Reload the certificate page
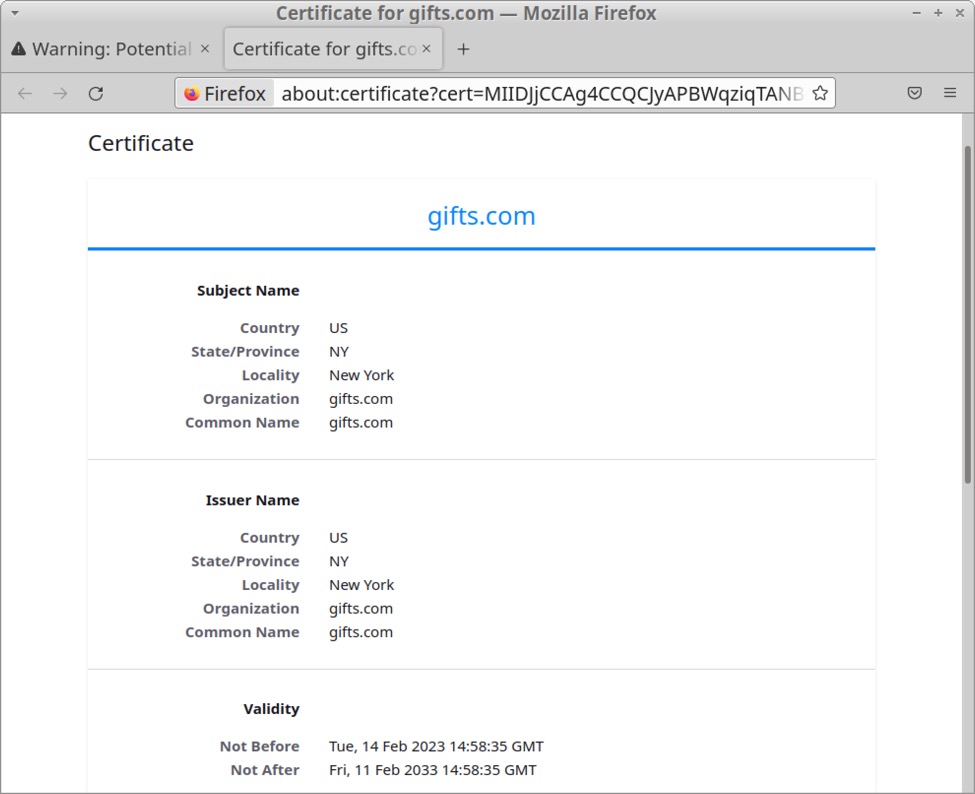975x794 pixels. pyautogui.click(x=96, y=93)
